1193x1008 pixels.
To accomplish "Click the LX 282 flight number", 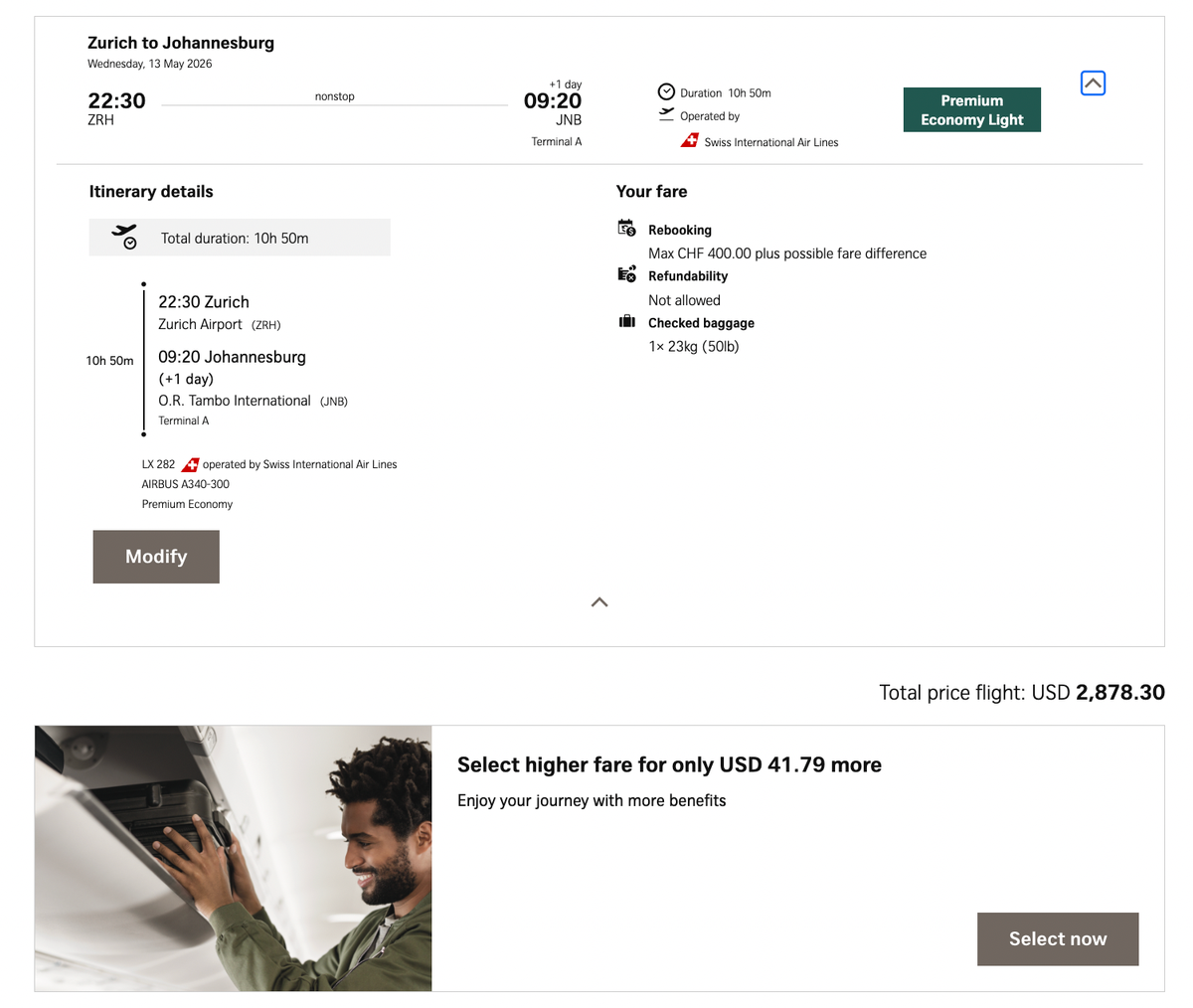I will pos(158,463).
